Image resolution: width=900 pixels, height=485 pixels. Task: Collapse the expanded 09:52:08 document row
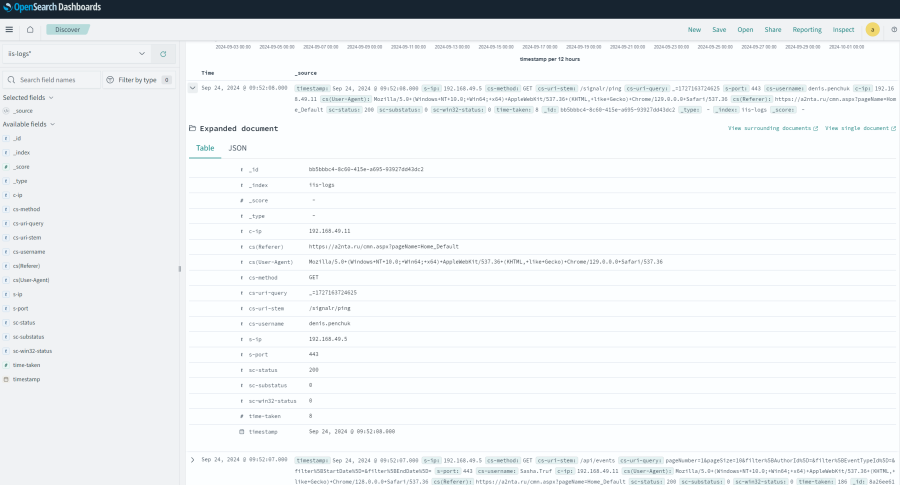tap(192, 88)
